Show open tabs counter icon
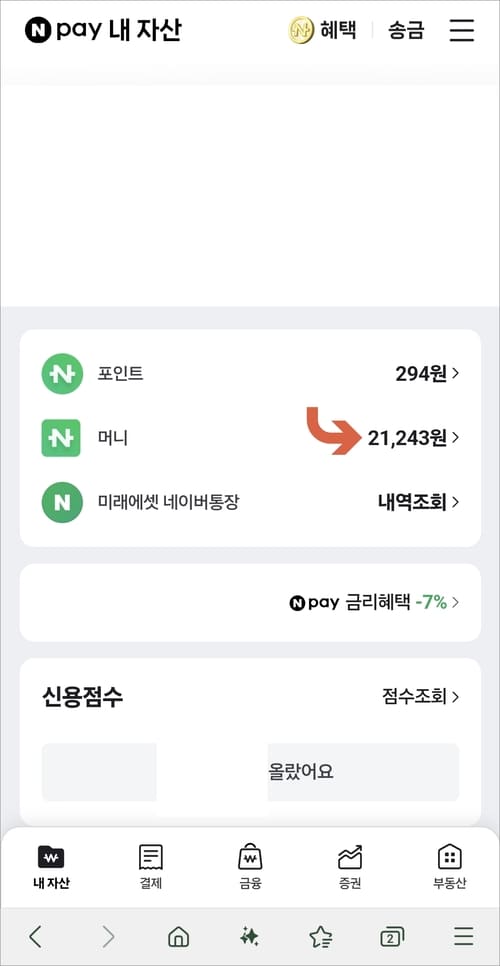This screenshot has width=500, height=966. (x=392, y=937)
